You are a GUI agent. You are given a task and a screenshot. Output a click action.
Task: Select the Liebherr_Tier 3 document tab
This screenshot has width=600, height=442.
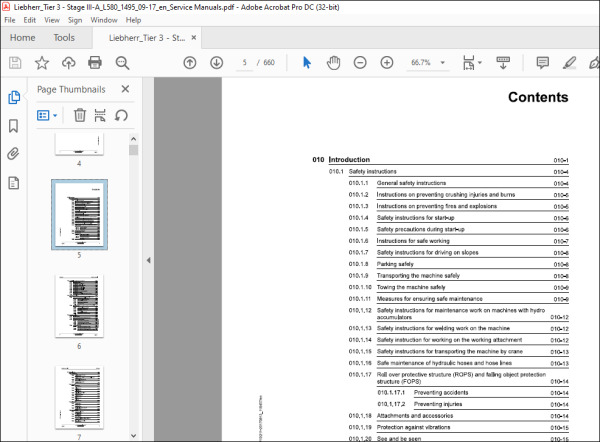tap(147, 38)
